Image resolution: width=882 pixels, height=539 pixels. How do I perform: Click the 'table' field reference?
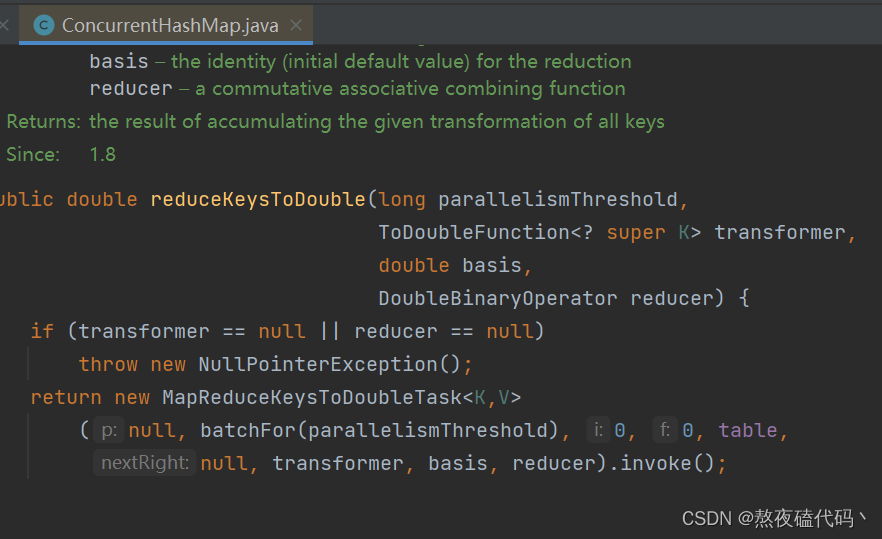coord(748,430)
